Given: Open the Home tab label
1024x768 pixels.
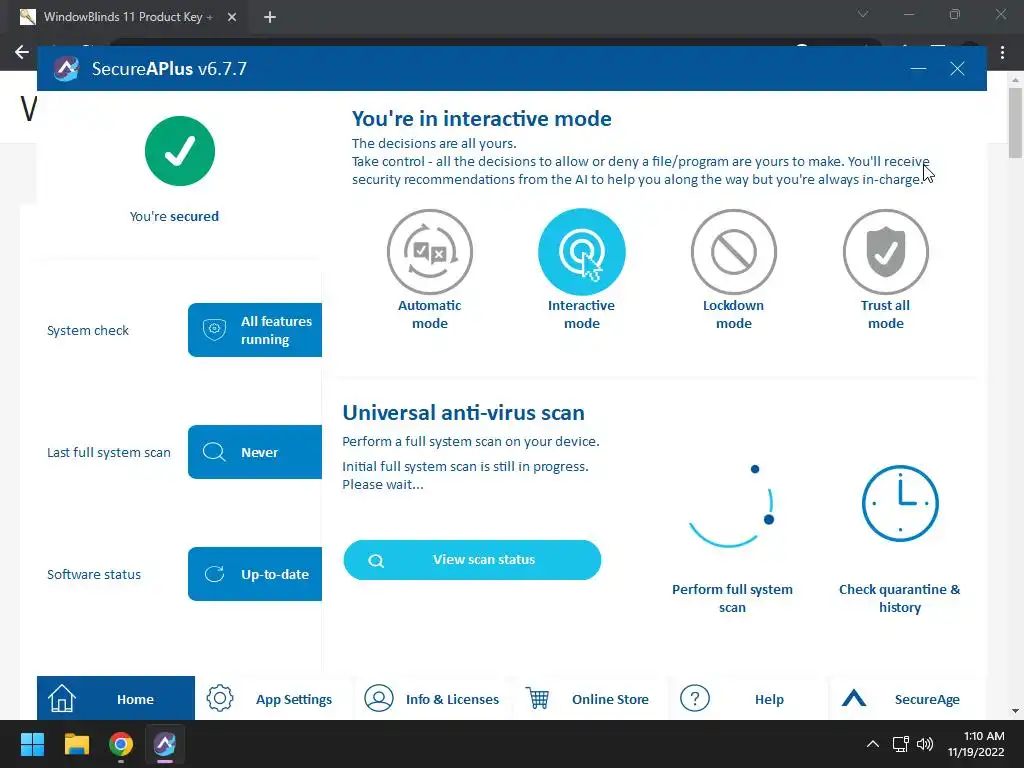Looking at the screenshot, I should point(135,699).
